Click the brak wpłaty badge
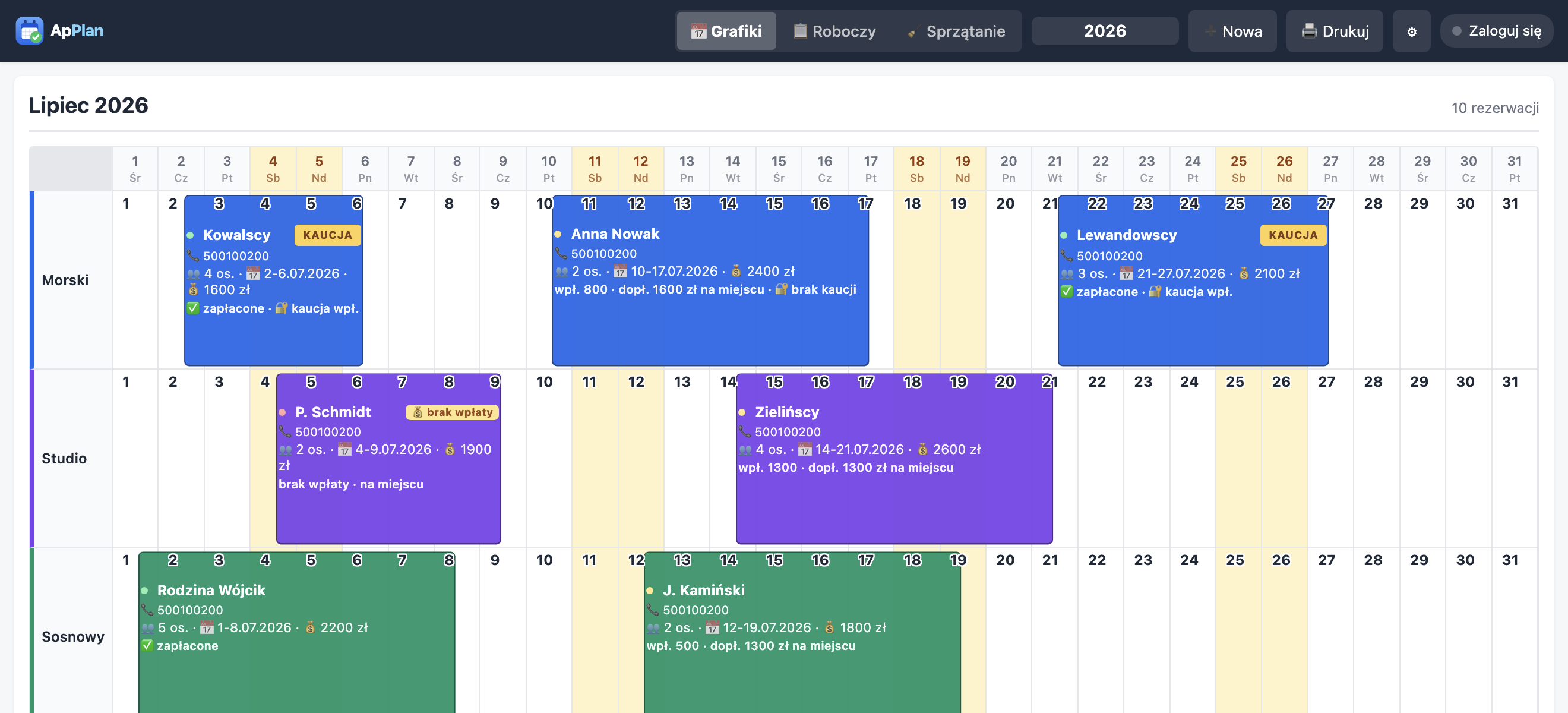1568x713 pixels. 451,412
